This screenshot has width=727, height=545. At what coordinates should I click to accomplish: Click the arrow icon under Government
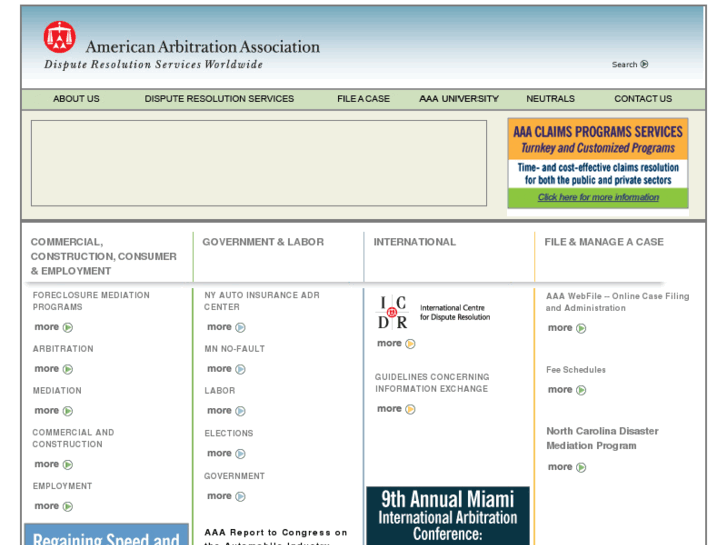240,496
